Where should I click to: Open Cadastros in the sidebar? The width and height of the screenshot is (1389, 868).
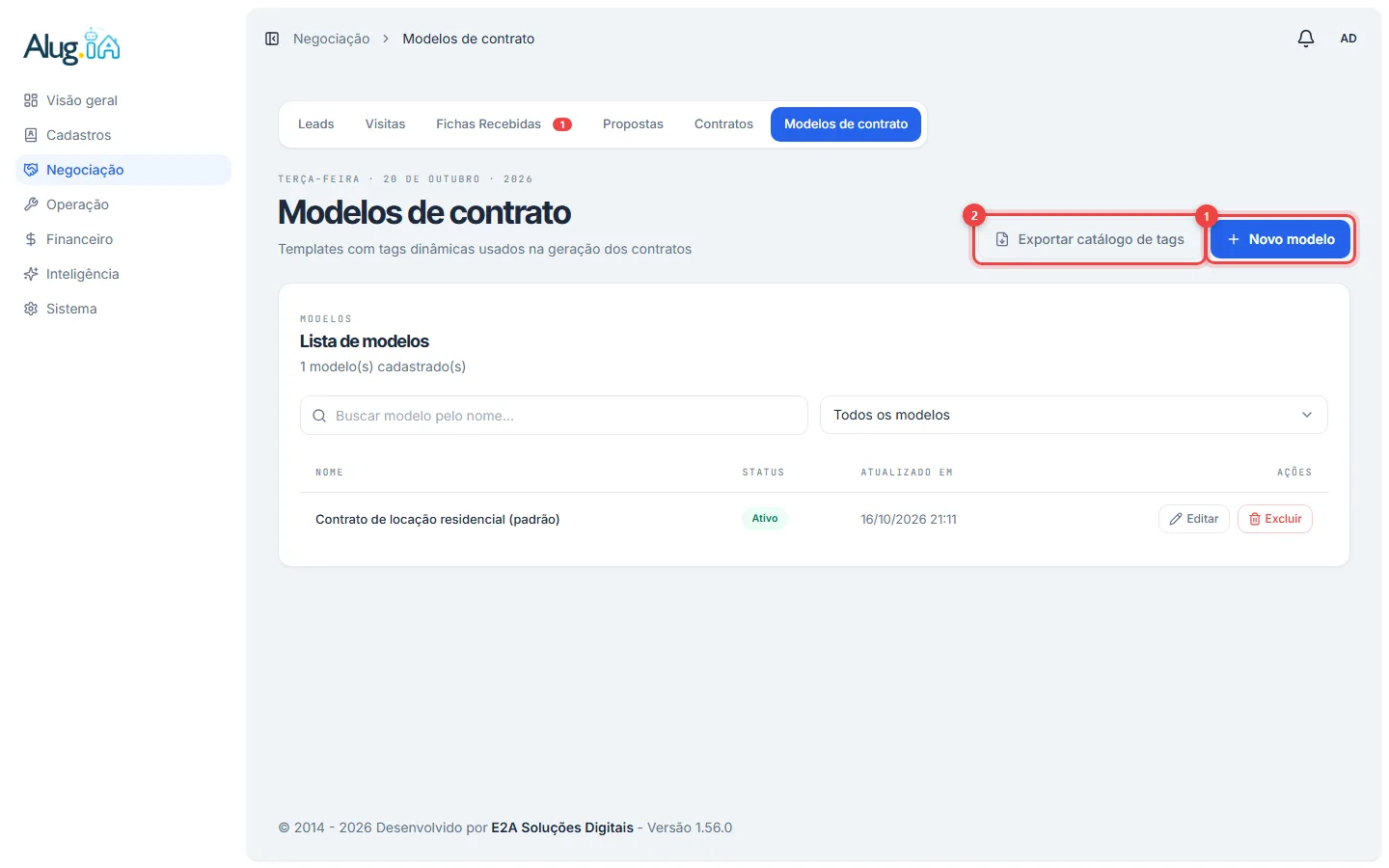point(123,135)
